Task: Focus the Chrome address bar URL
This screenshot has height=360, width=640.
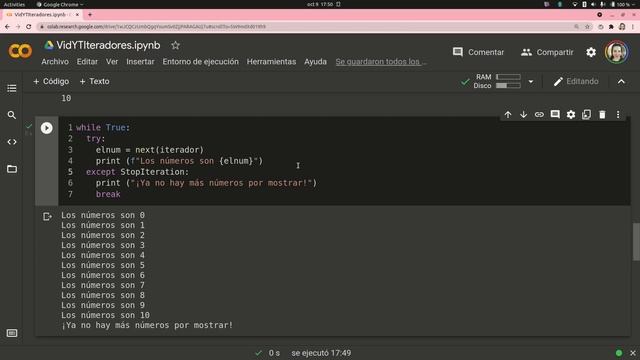Action: coord(156,27)
